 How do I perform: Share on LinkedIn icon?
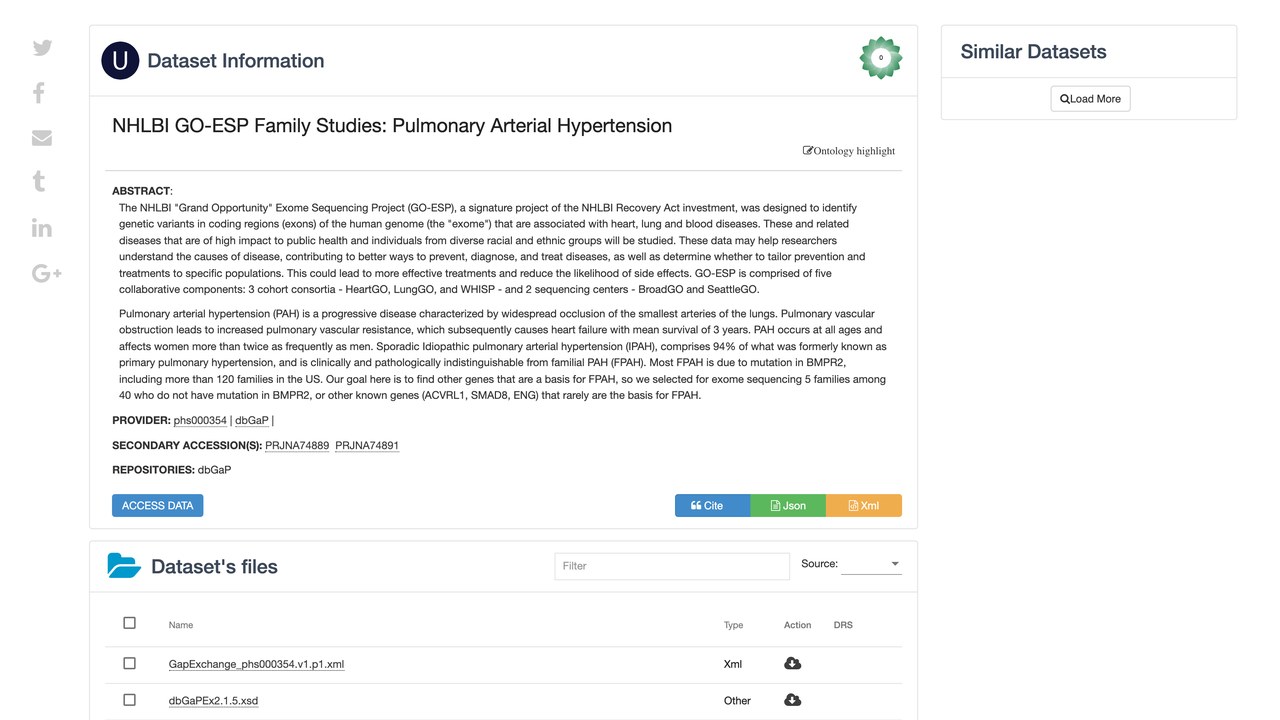point(42,227)
